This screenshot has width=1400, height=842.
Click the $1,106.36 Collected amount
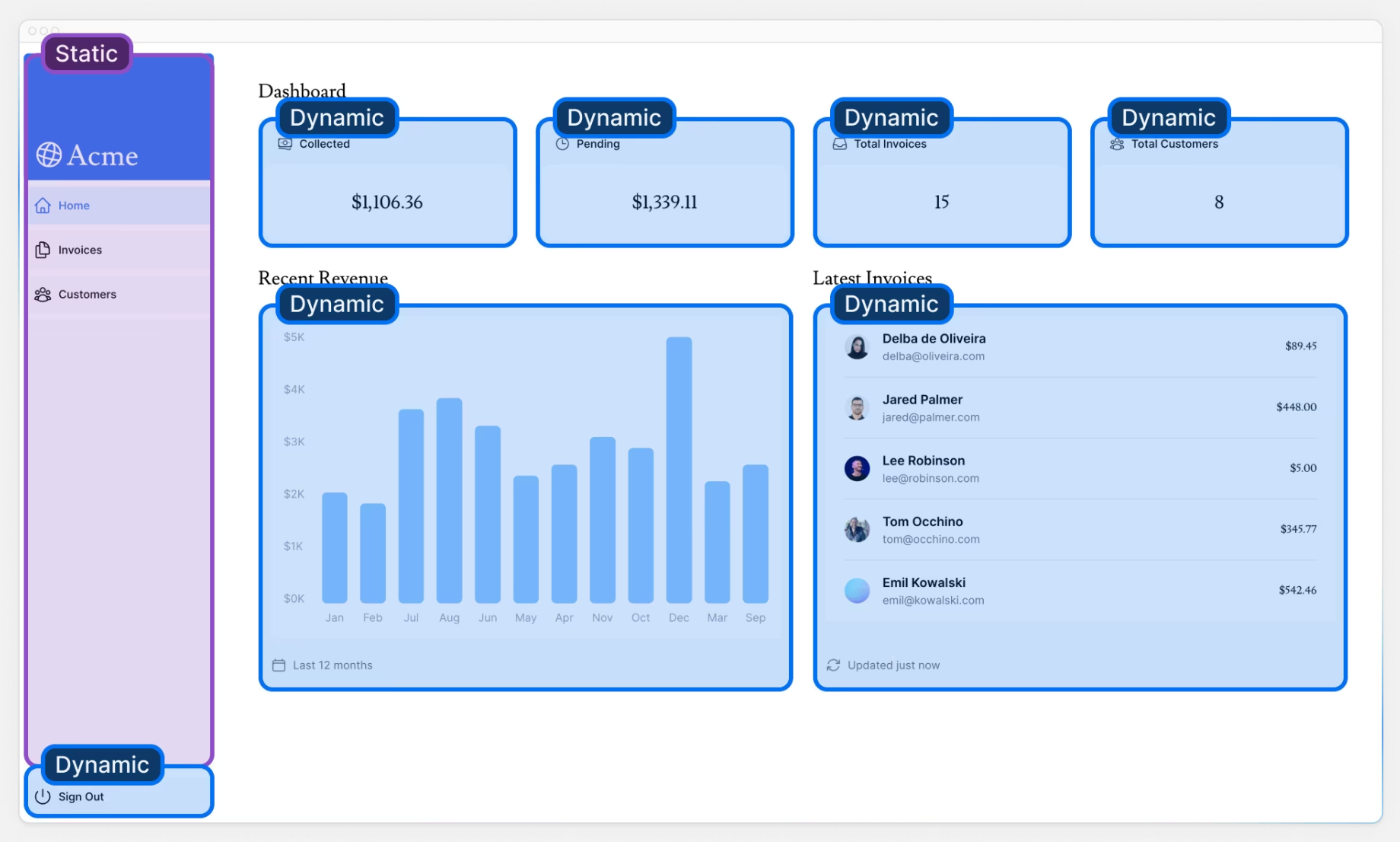387,203
